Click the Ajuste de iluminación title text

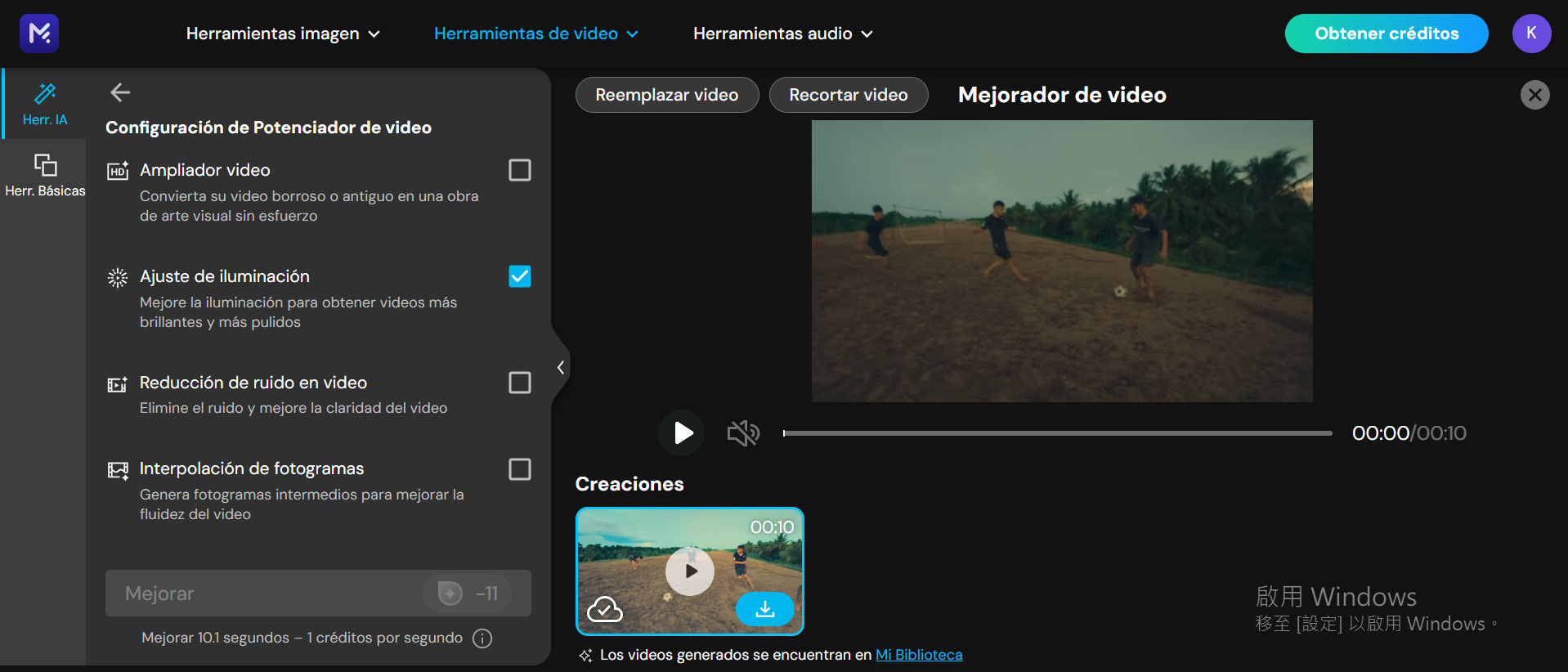click(x=225, y=276)
